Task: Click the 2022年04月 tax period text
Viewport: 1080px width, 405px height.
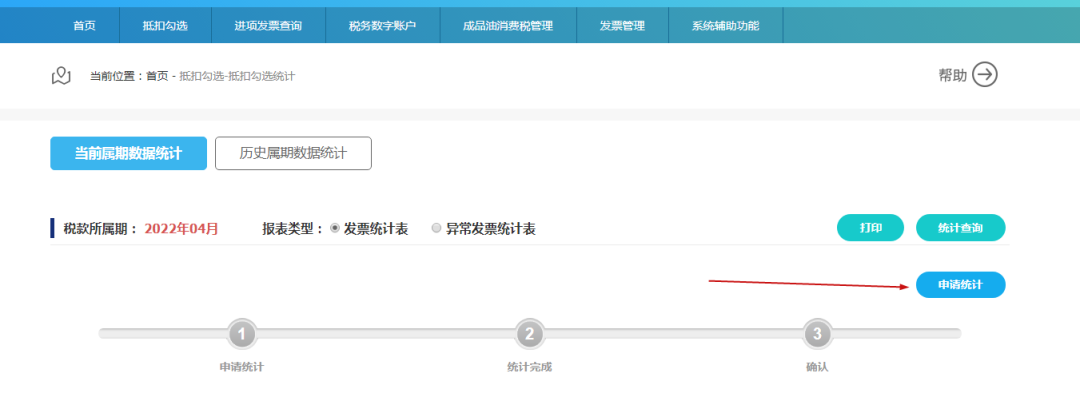Action: click(x=181, y=229)
